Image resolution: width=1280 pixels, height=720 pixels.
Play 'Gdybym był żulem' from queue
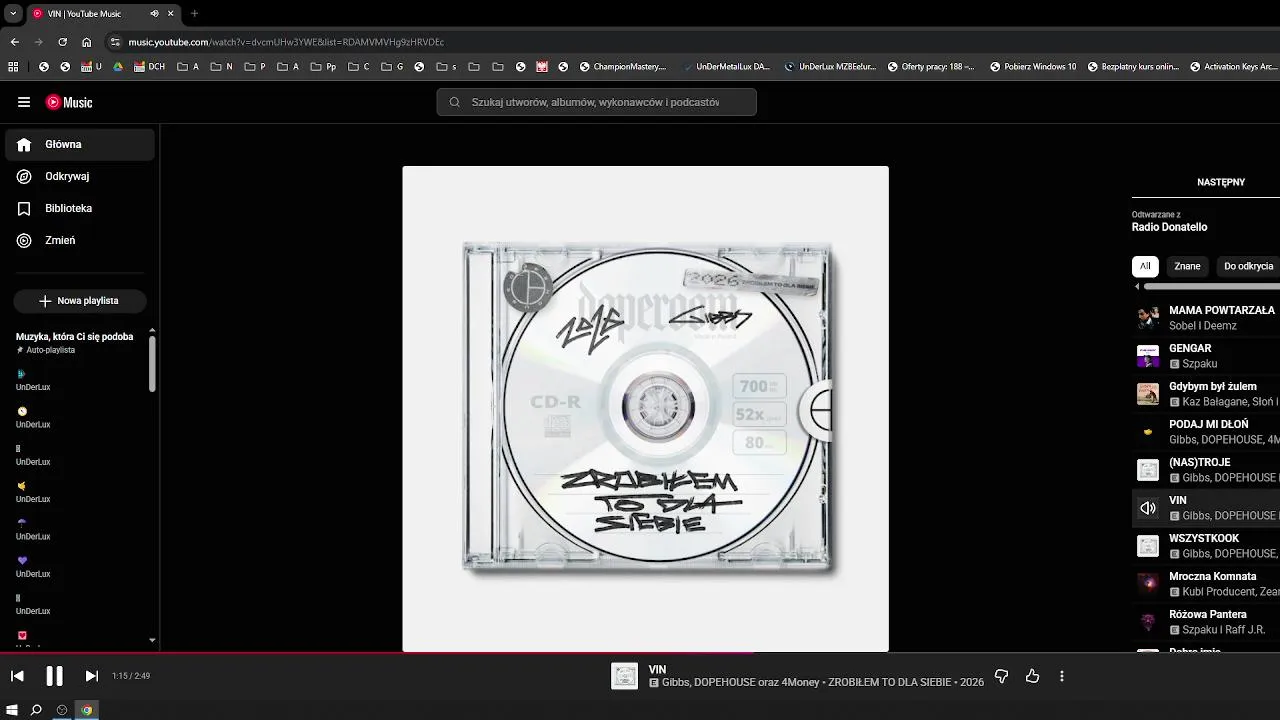click(1206, 394)
